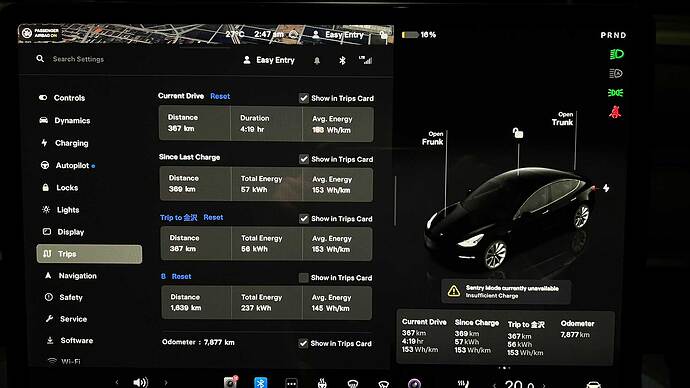The height and width of the screenshot is (388, 690).
Task: Open the Lights settings
Action: 61,210
